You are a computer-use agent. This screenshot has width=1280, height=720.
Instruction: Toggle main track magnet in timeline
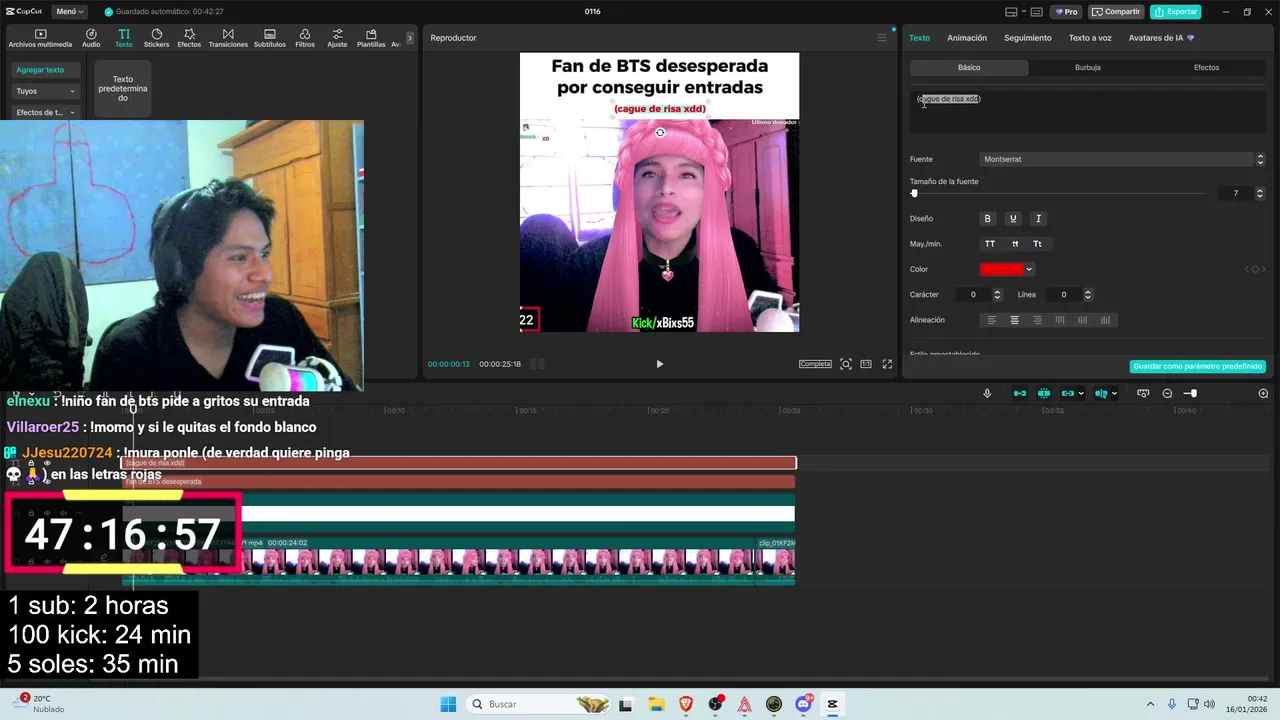pyautogui.click(x=1020, y=393)
